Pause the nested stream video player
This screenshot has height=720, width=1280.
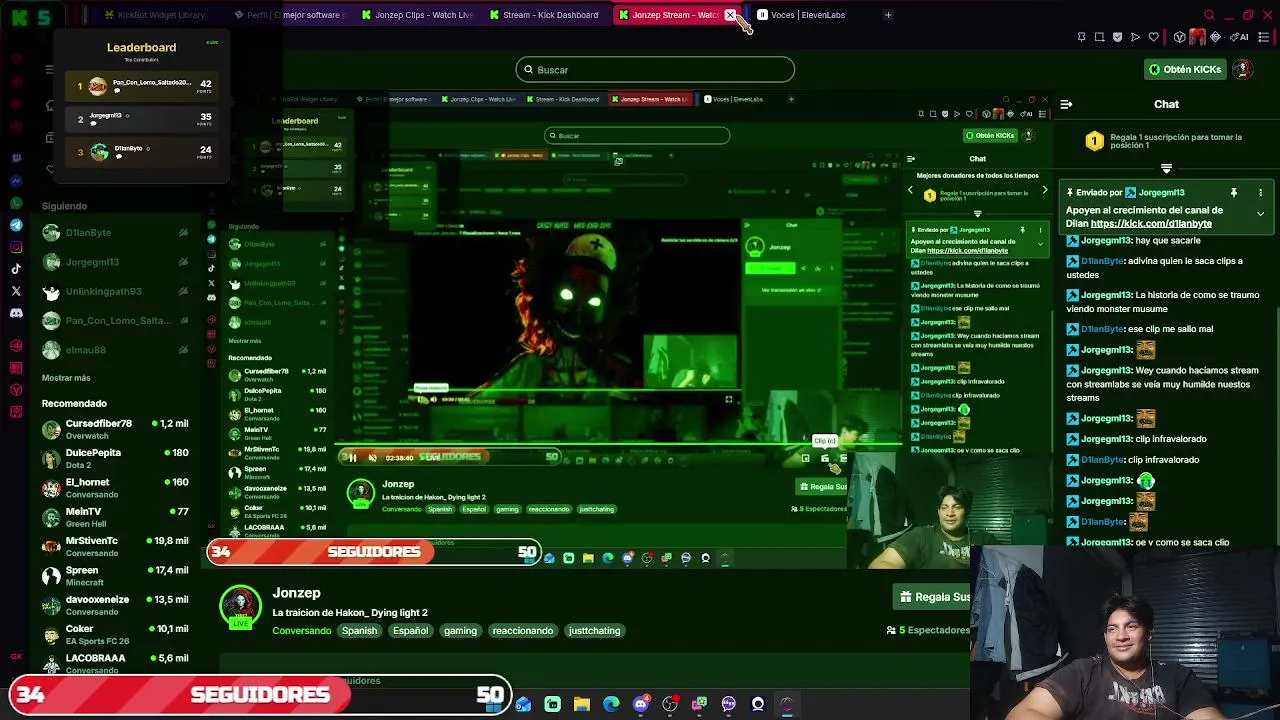click(351, 457)
